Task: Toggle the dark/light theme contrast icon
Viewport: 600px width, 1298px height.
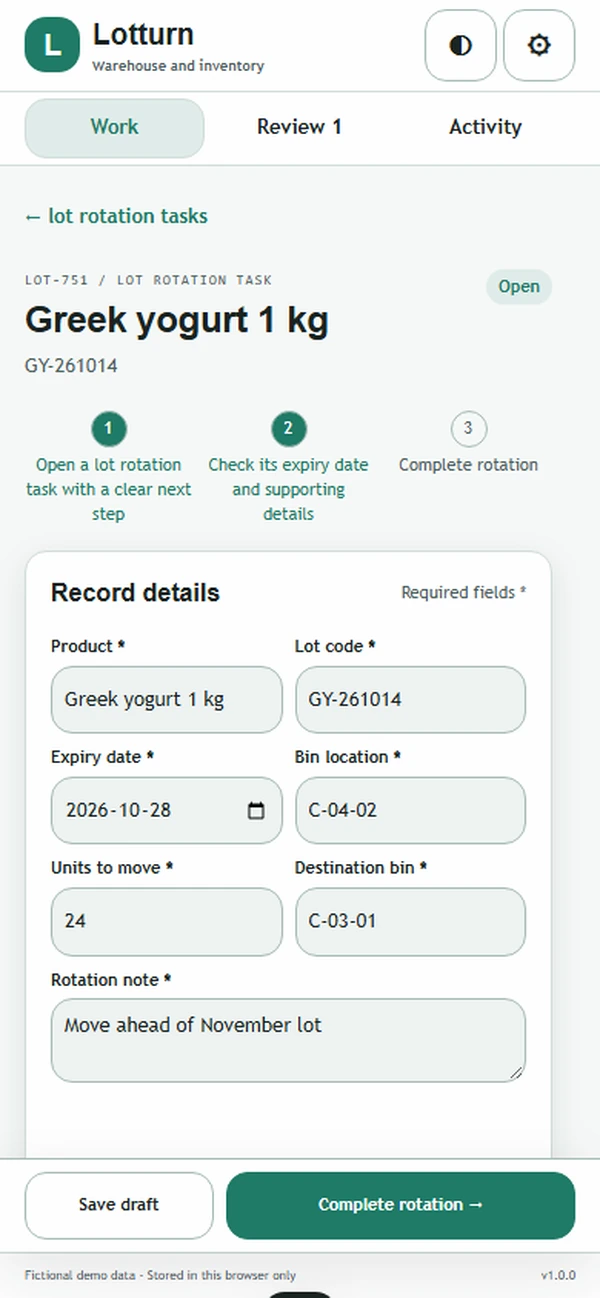Action: pyautogui.click(x=460, y=45)
